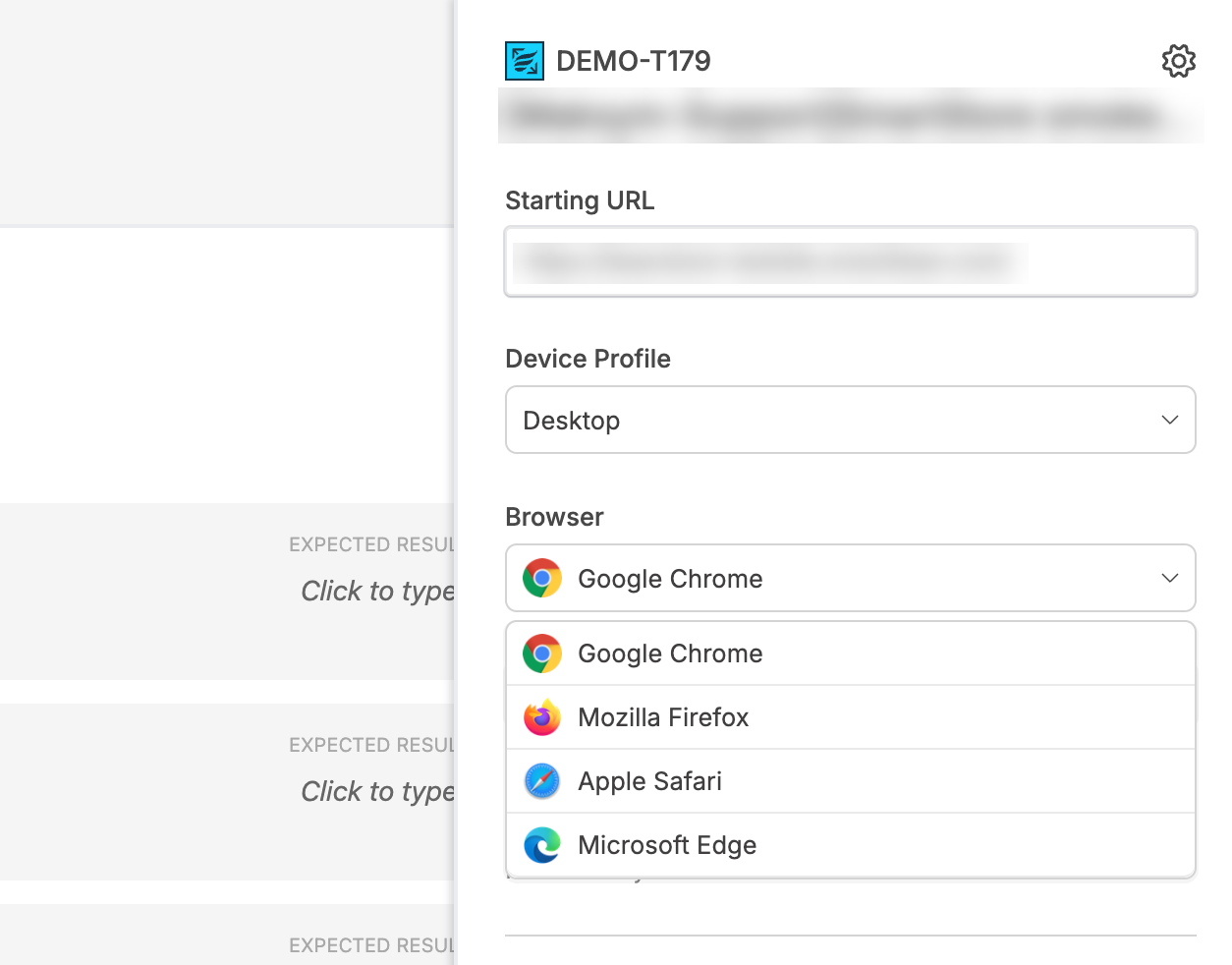Image resolution: width=1232 pixels, height=965 pixels.
Task: Click the first Click to type expected result area
Action: coord(377,591)
